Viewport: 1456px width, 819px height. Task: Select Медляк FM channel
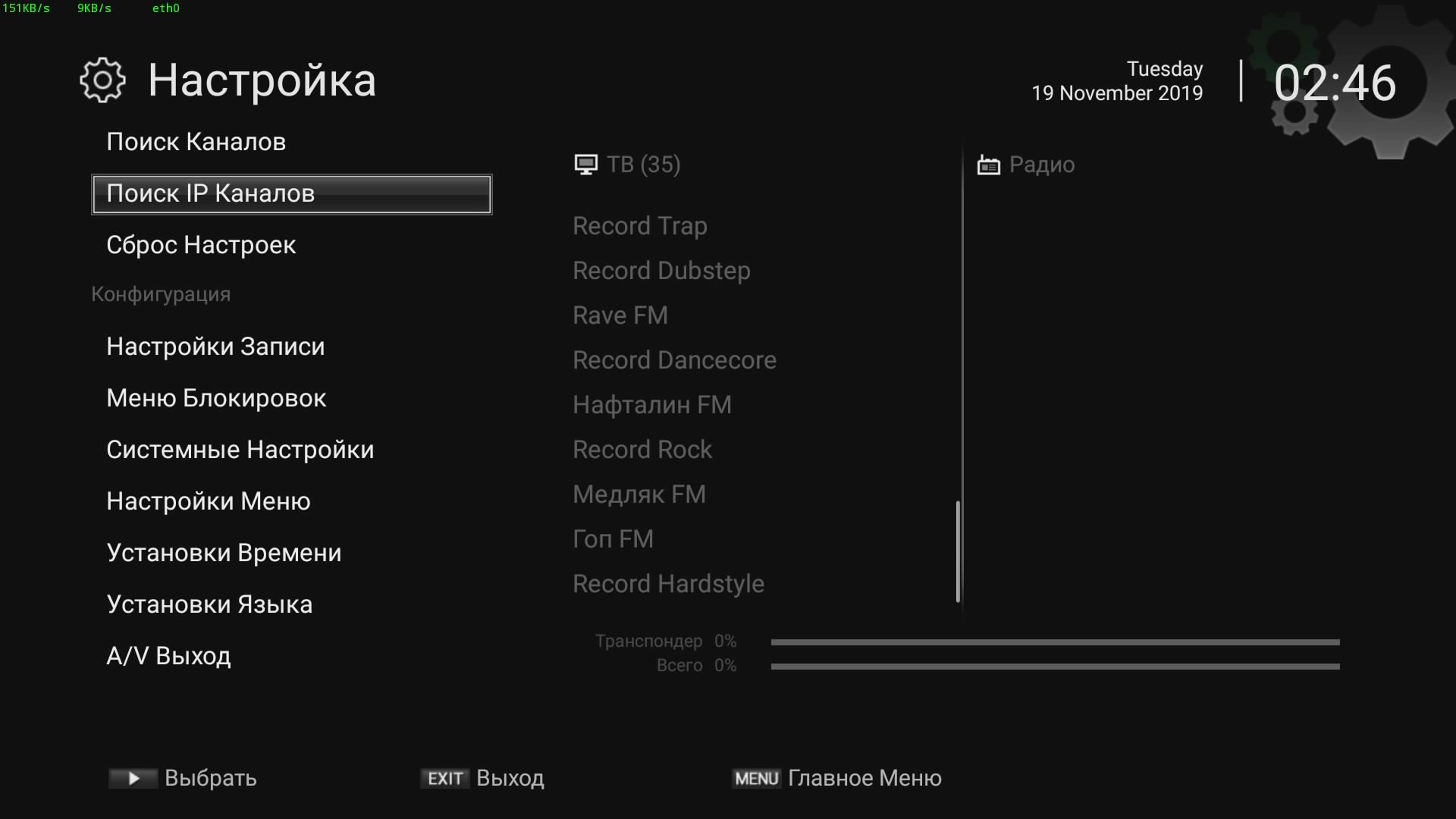click(639, 494)
